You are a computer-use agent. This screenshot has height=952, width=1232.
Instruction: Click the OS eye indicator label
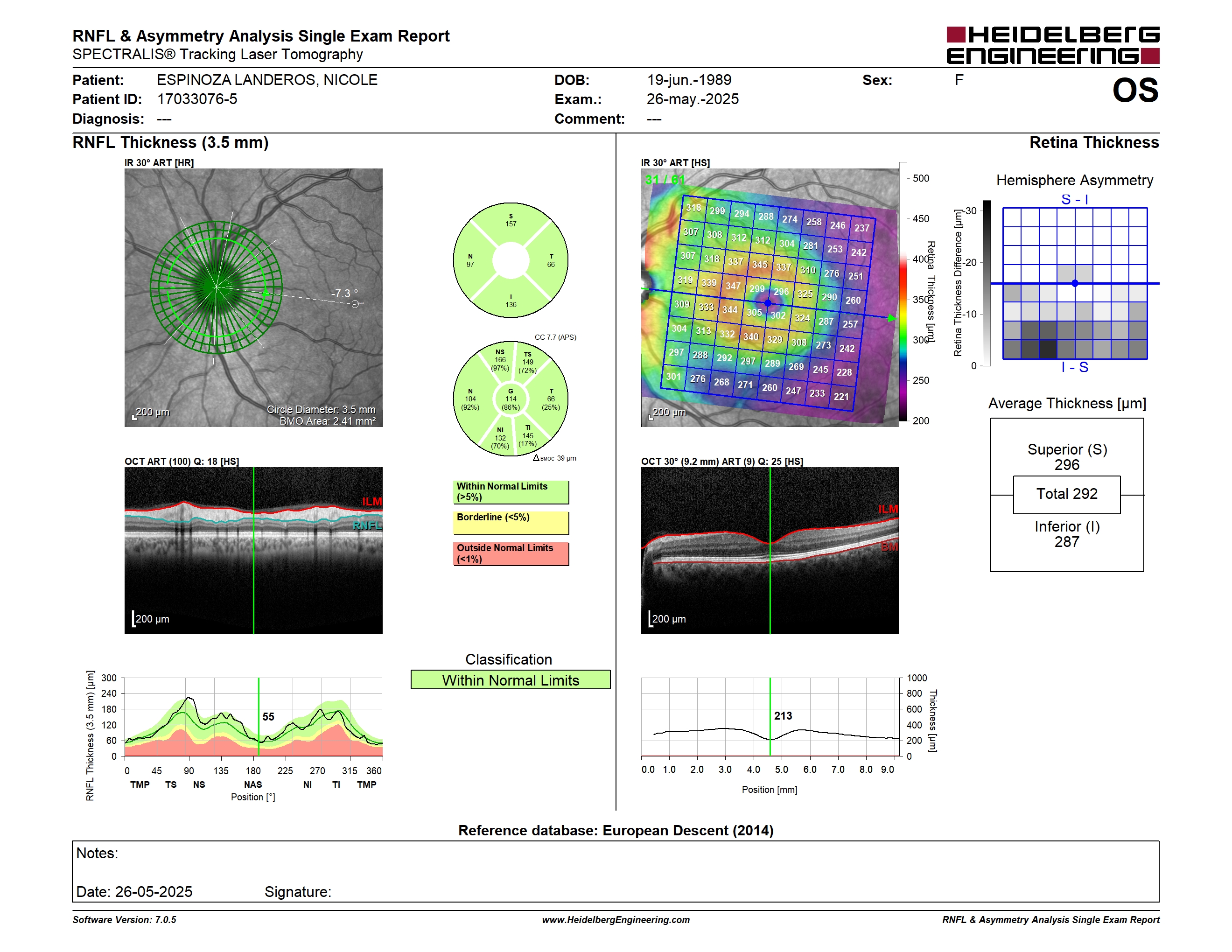point(1135,90)
